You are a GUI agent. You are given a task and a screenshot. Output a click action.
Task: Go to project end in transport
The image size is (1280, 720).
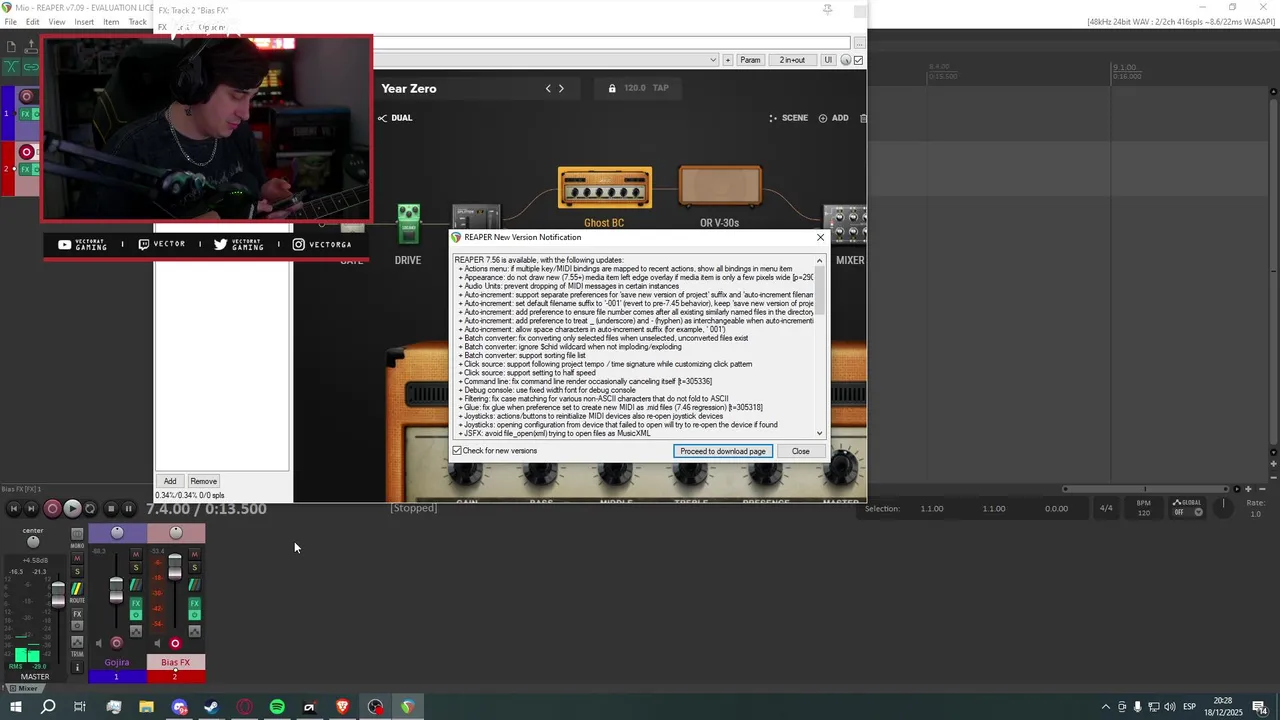[31, 508]
